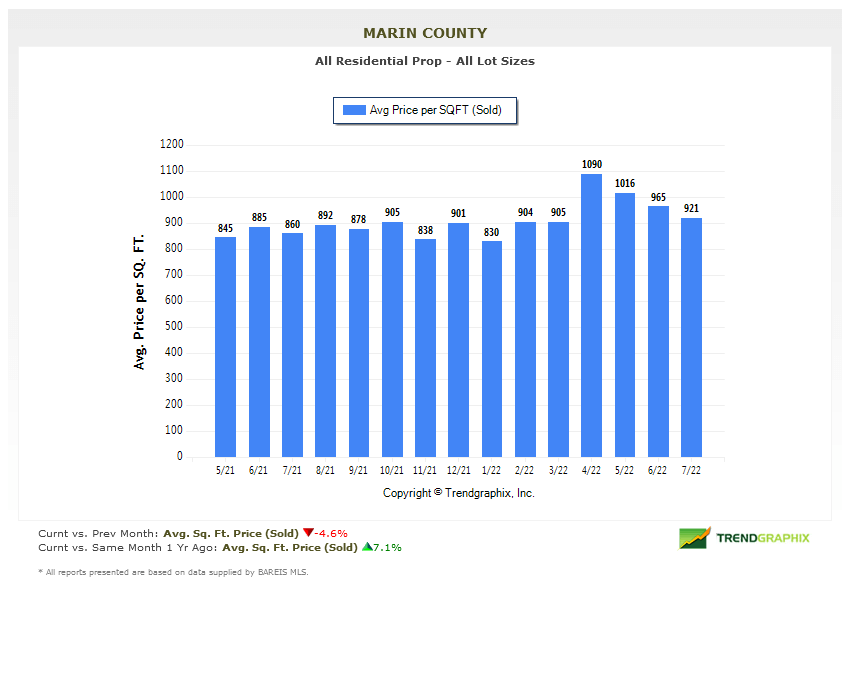
Task: Click the Copyright Trendgraphix, Inc. text
Action: 459,493
